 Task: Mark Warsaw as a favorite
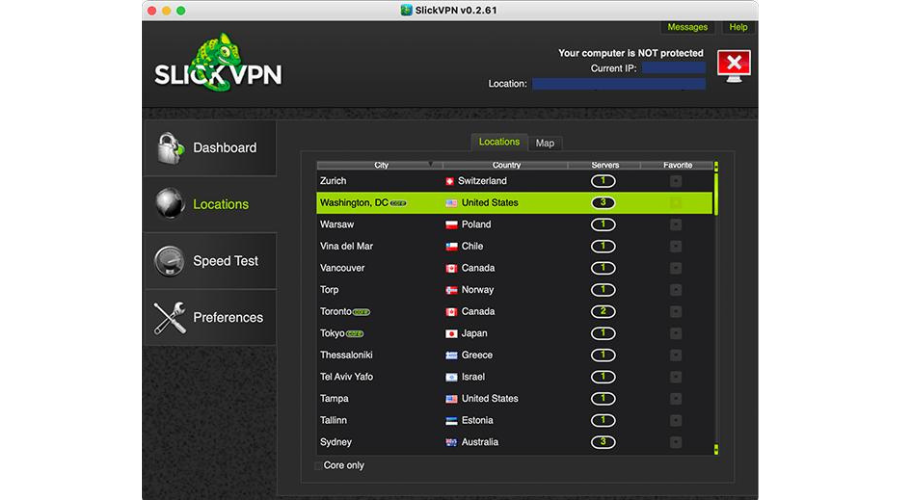point(676,225)
